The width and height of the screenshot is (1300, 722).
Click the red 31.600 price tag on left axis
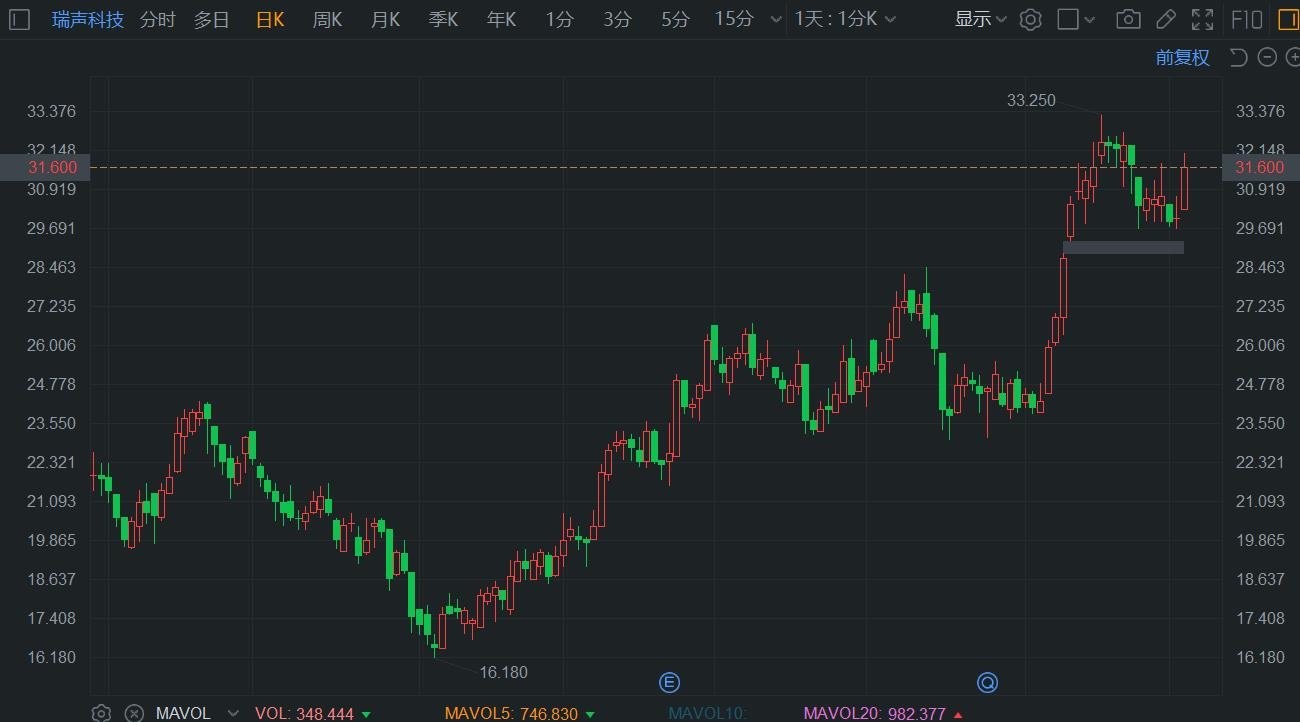(45, 167)
